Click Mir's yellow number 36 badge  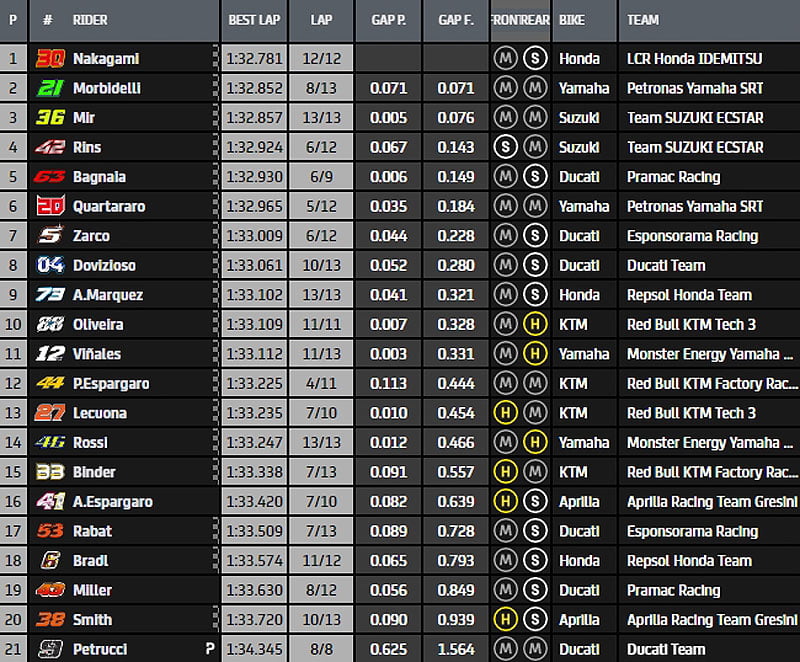pos(50,118)
